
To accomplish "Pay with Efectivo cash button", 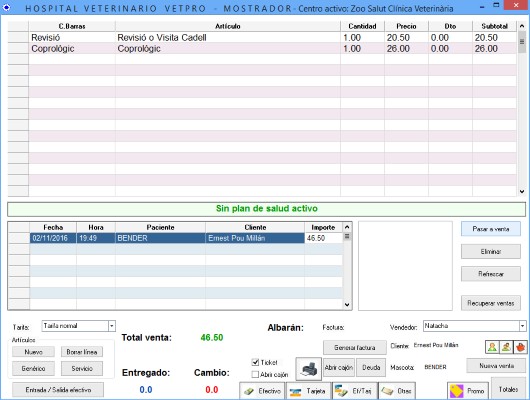I will tap(262, 391).
